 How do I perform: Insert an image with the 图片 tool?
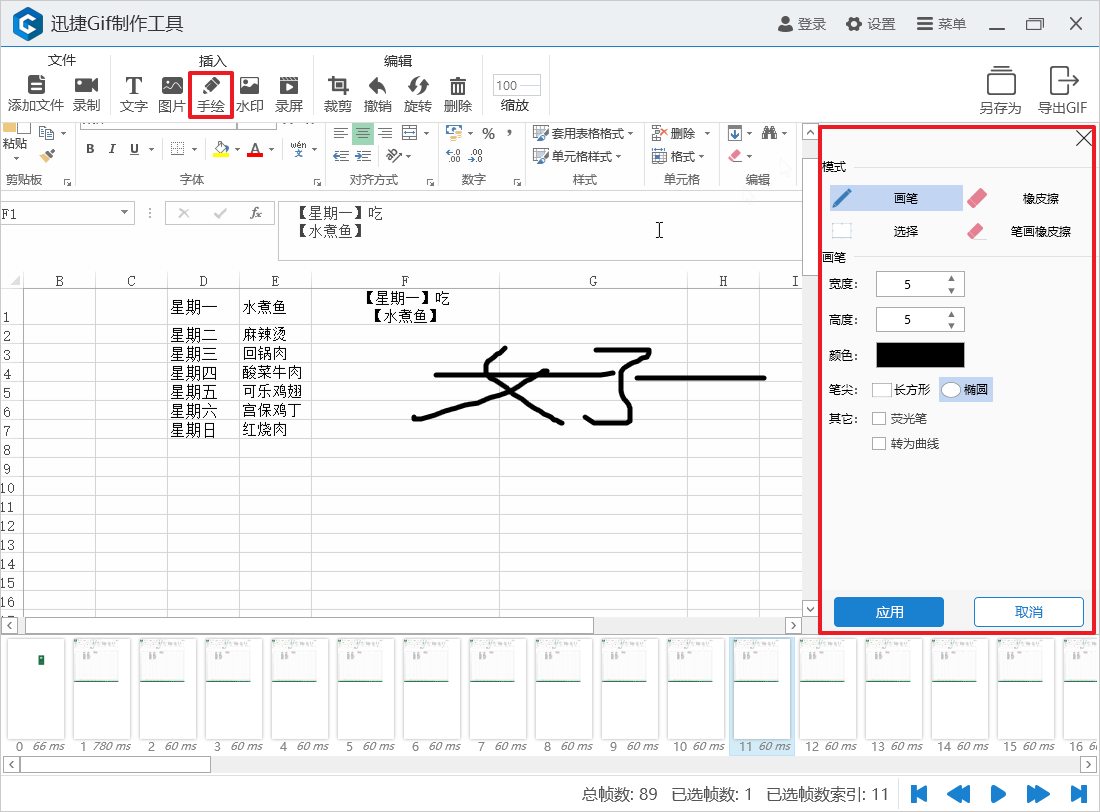tap(172, 88)
